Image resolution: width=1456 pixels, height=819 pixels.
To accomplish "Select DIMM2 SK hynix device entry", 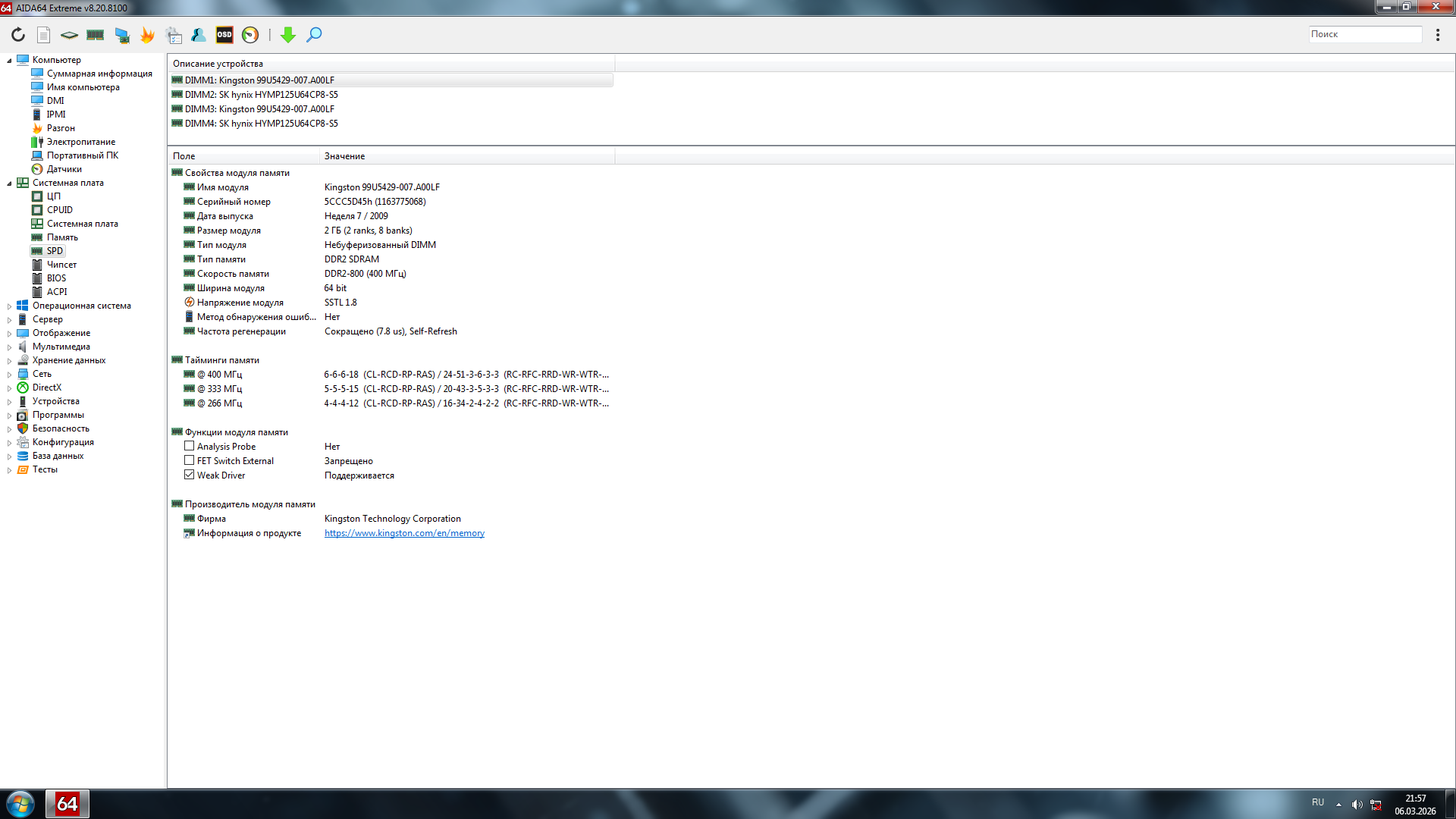I will [262, 95].
